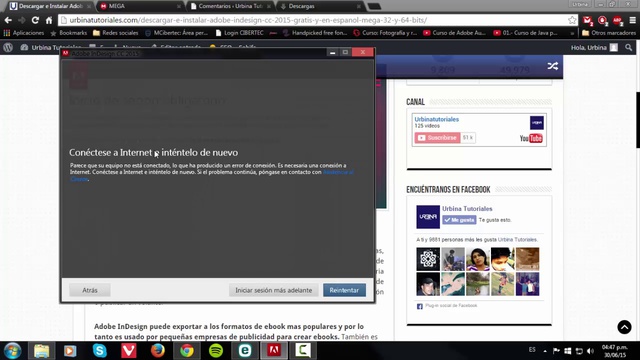Screen dimensions: 640x360
Task: Open Vivaldi from the taskbar
Action: [128, 351]
